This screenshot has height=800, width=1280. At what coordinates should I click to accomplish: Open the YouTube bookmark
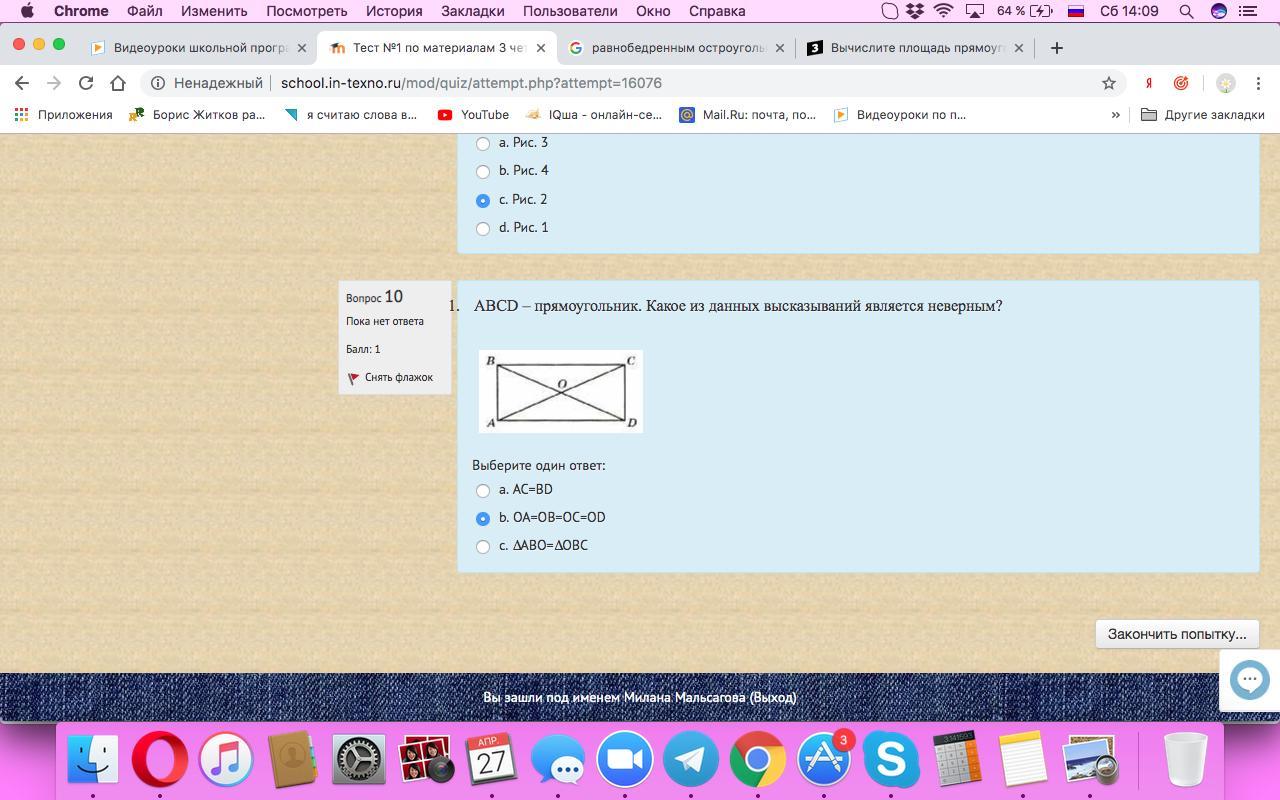474,115
